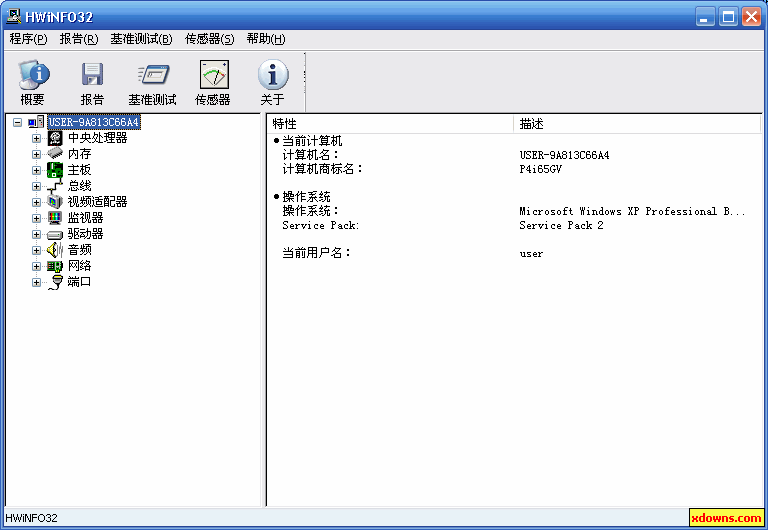This screenshot has height=530, width=768.
Task: Open the 程序(P) menu
Action: (x=28, y=39)
